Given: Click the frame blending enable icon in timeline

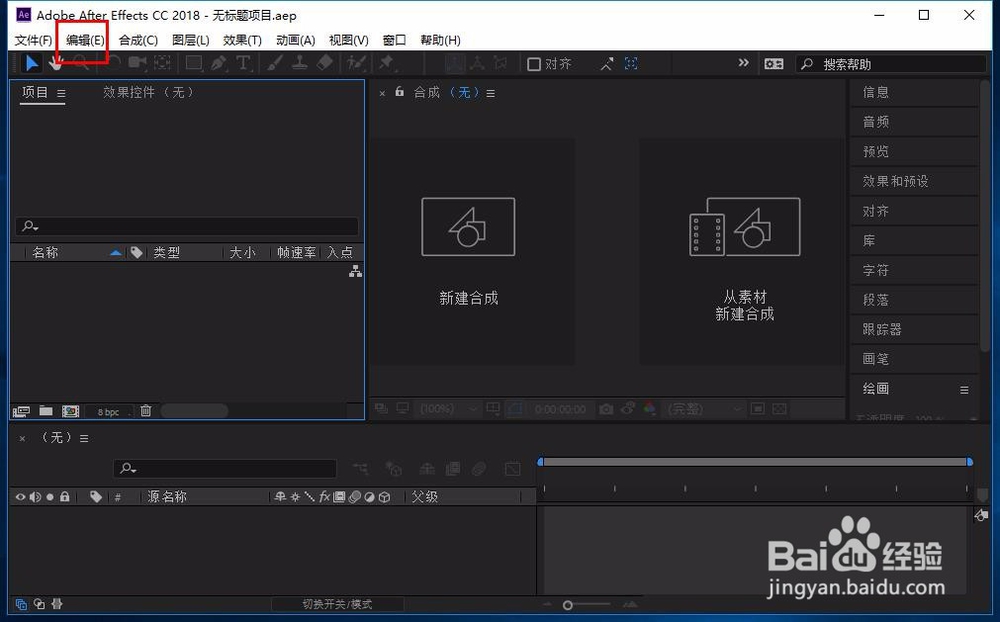Looking at the screenshot, I should [453, 469].
